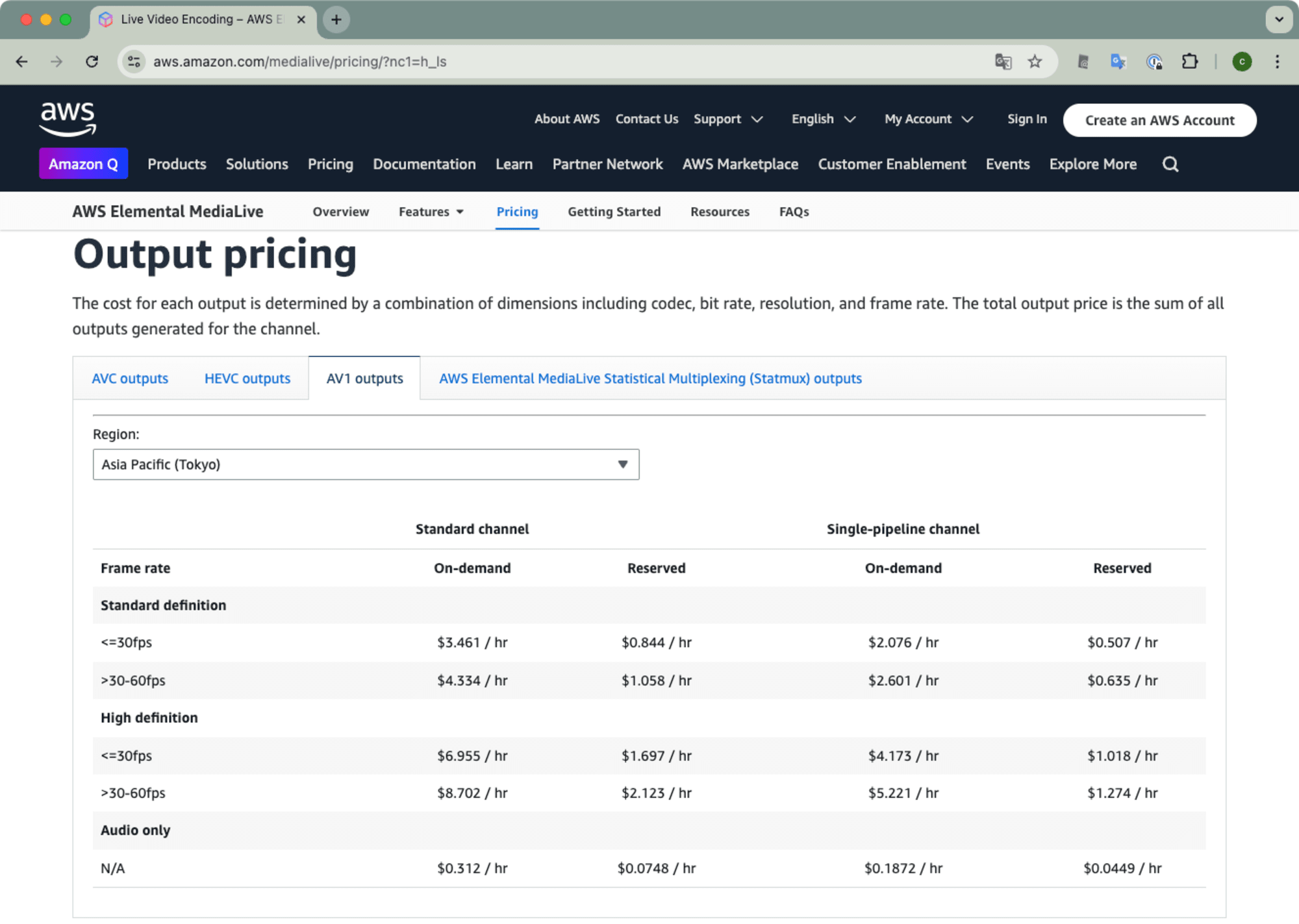This screenshot has width=1299, height=924.
Task: Go forward with browser forward arrow
Action: point(57,62)
